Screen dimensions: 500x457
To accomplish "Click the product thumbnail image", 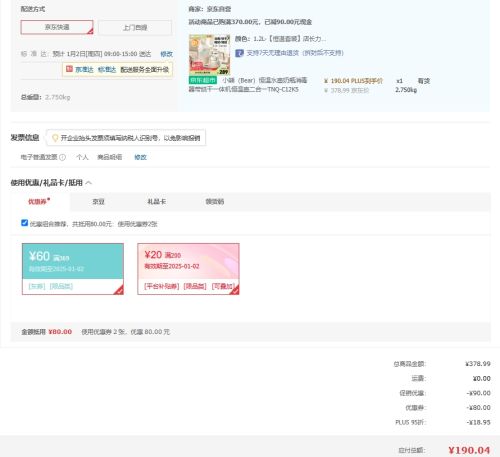I will [x=209, y=54].
